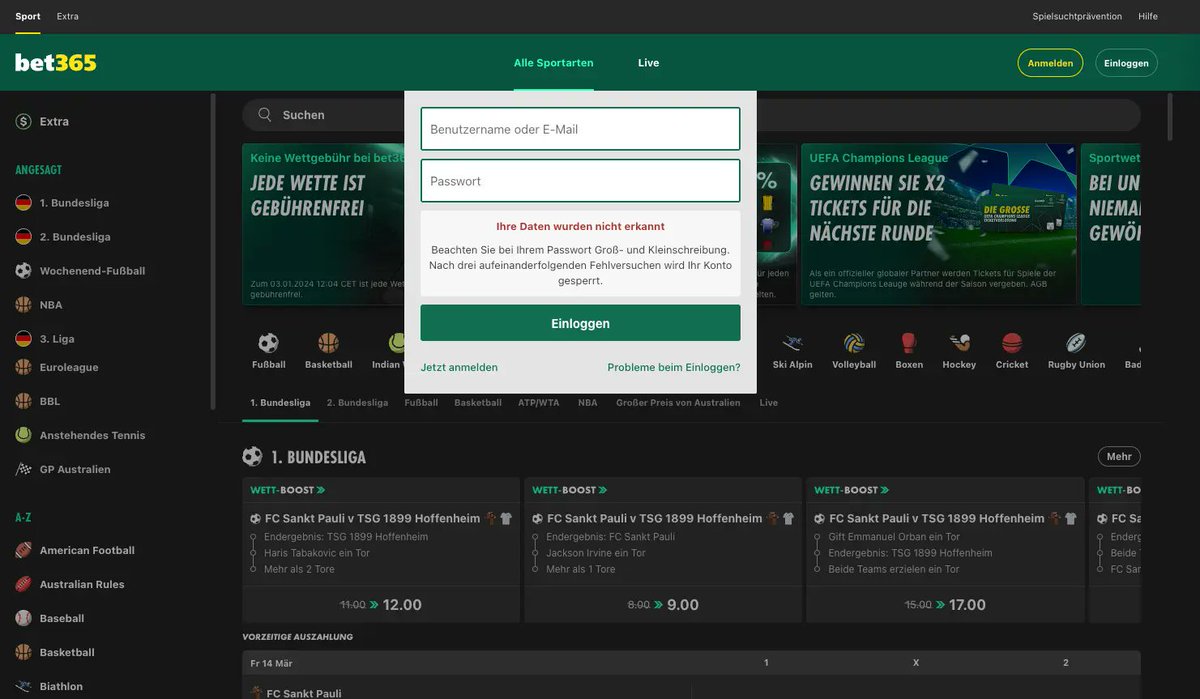Click the Baseball icon in sidebar

coord(23,618)
